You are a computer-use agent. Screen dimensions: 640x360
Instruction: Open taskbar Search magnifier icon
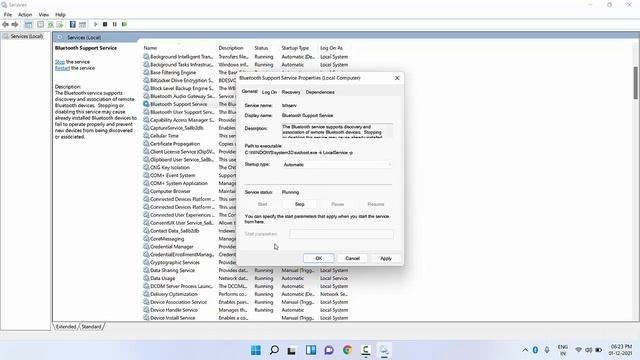click(x=274, y=350)
